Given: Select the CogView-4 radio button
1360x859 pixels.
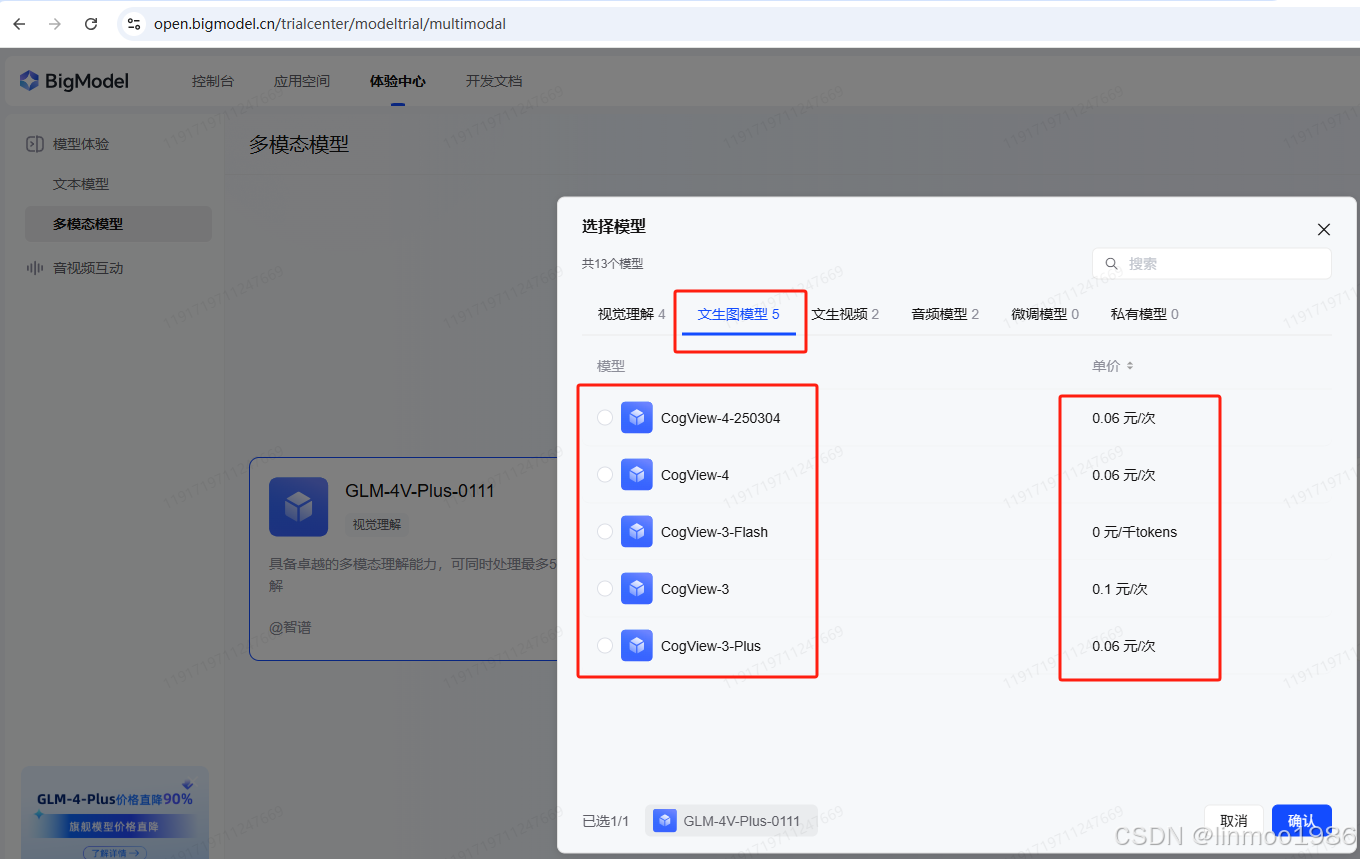Looking at the screenshot, I should pos(605,475).
